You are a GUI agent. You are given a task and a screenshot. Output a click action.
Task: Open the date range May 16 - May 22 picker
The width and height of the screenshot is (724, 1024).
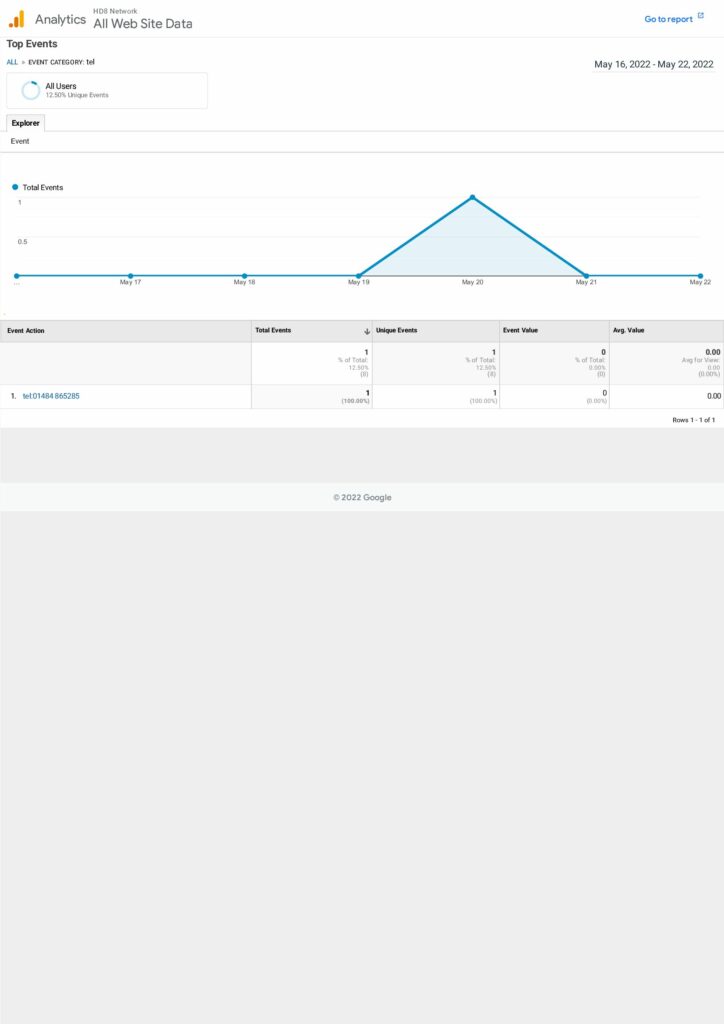pos(654,64)
